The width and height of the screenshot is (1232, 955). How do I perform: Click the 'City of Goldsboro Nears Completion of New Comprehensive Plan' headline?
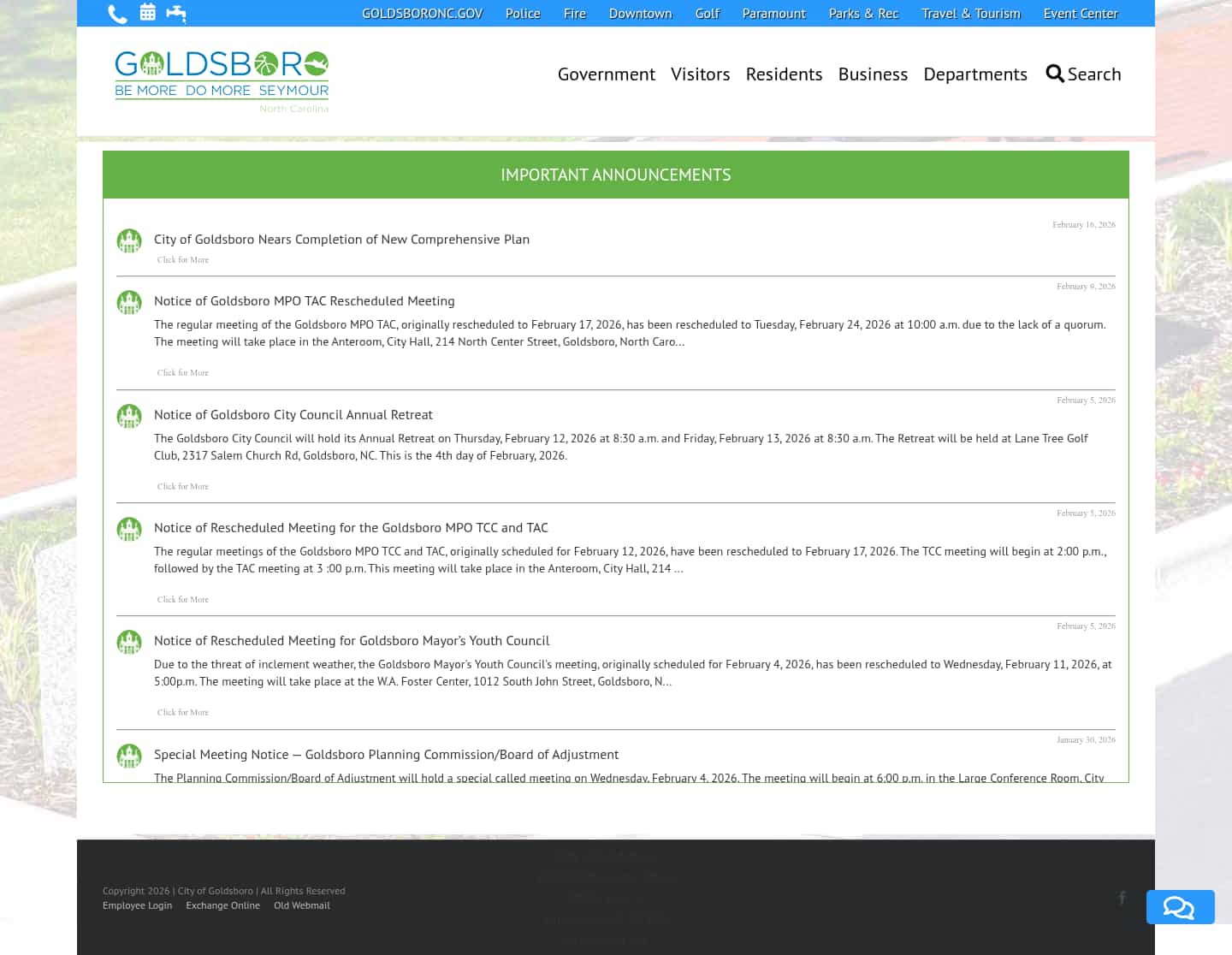click(x=341, y=239)
